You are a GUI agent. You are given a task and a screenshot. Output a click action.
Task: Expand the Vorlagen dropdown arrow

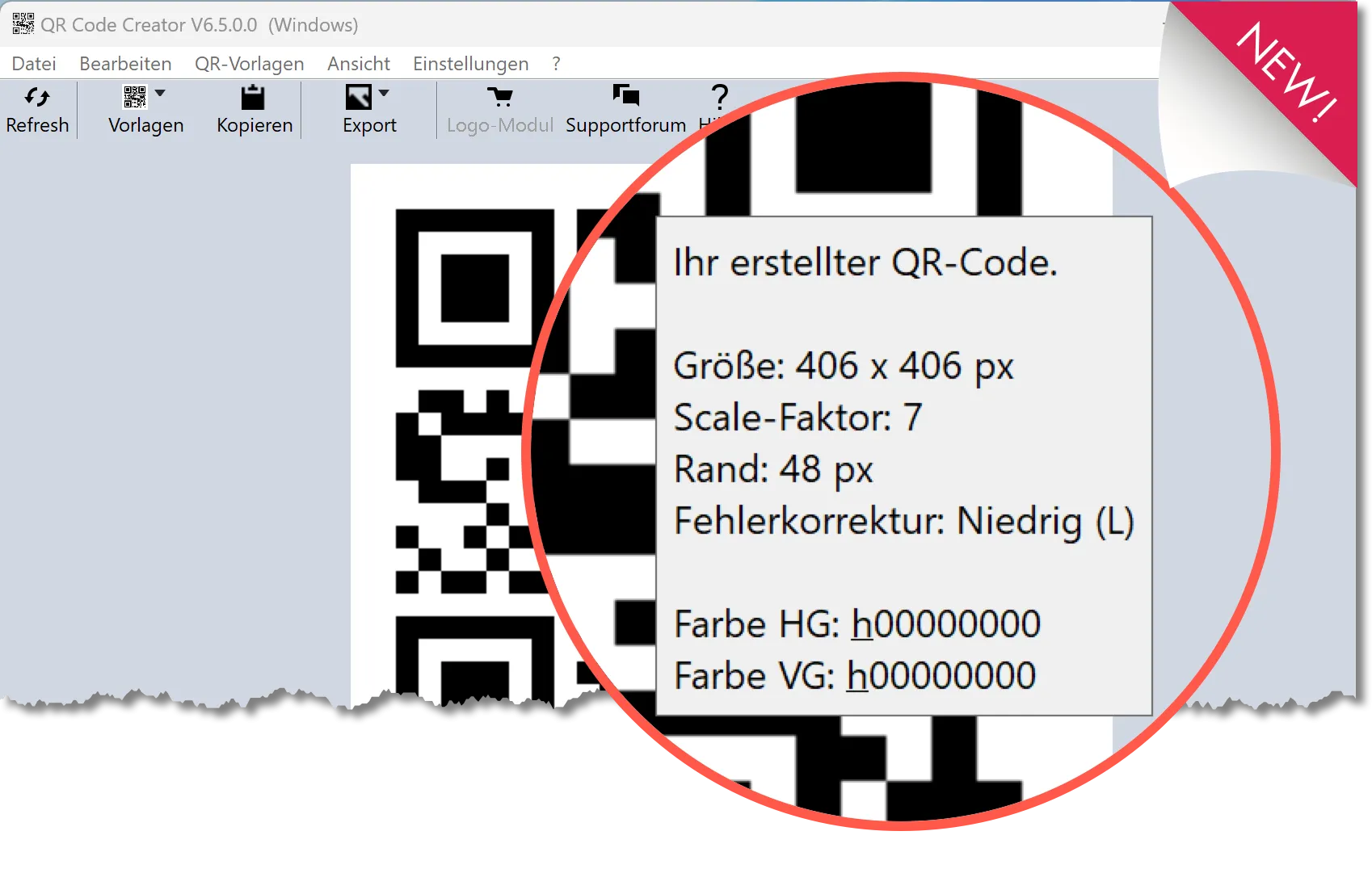coord(160,94)
